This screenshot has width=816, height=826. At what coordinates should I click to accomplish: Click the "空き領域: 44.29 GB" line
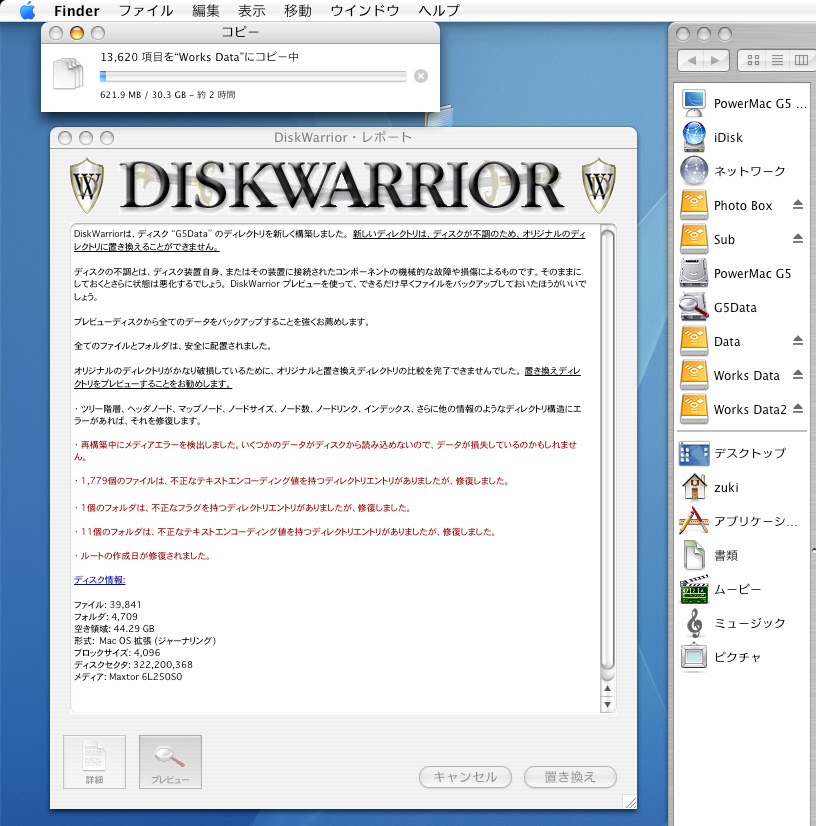[x=114, y=628]
